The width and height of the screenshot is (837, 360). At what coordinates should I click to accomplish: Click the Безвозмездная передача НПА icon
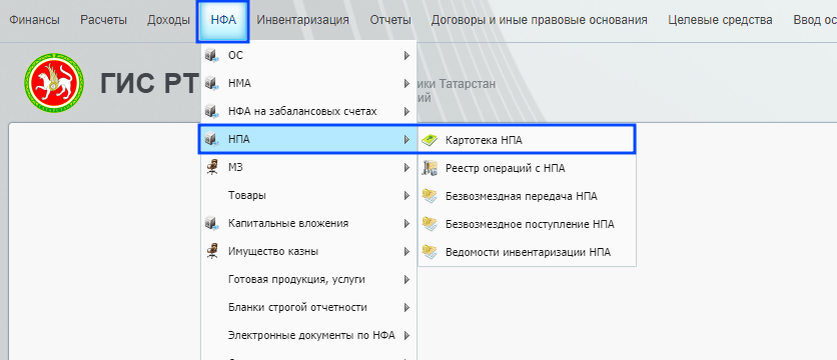430,196
